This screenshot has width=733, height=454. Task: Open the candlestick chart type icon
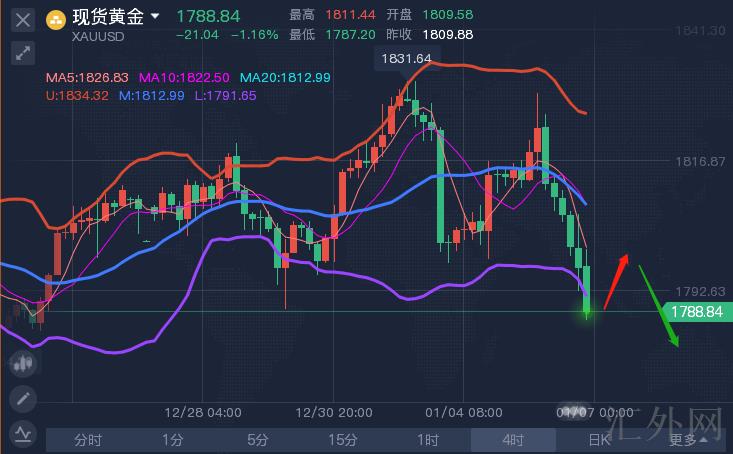point(23,365)
